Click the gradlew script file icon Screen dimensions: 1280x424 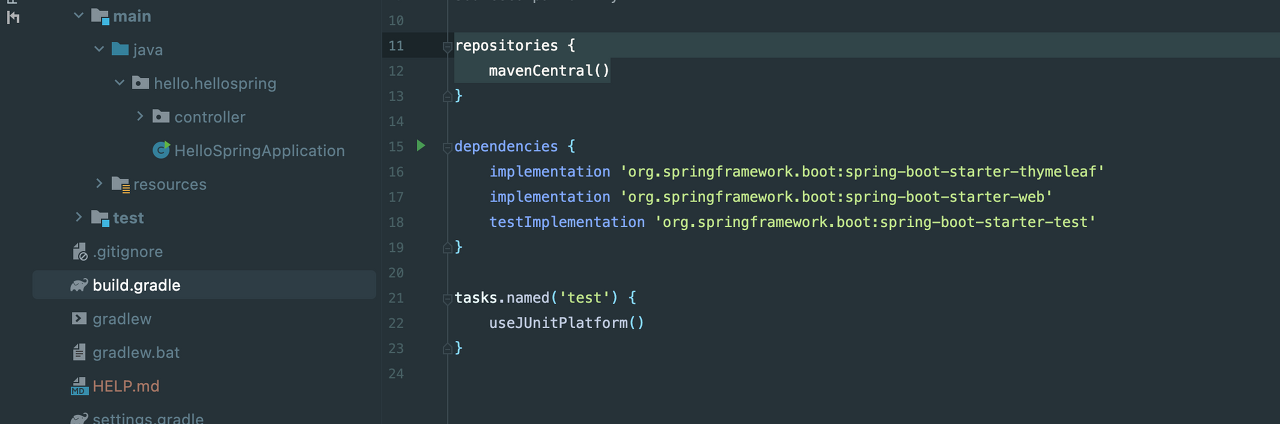click(x=79, y=318)
